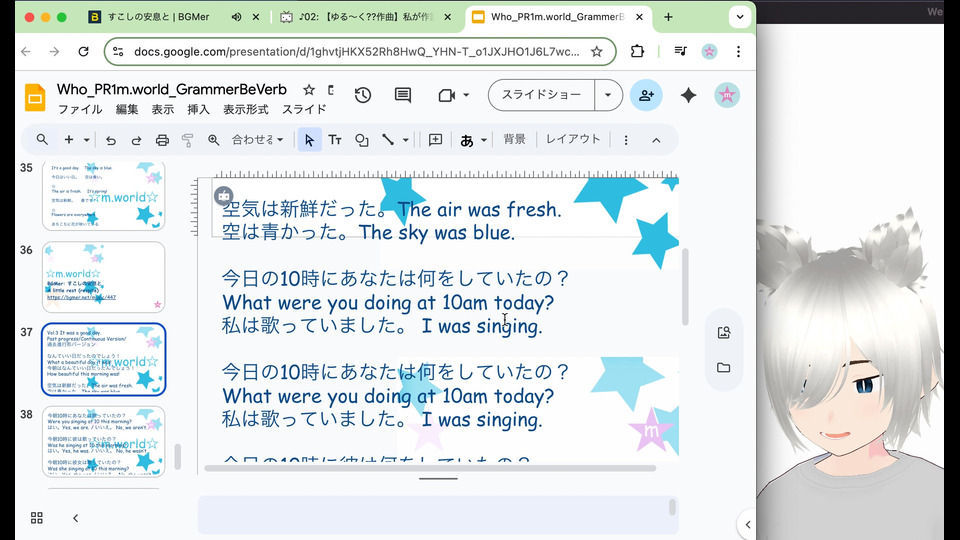Viewport: 960px width, 540px height.
Task: Select the paint format tool
Action: [x=187, y=140]
